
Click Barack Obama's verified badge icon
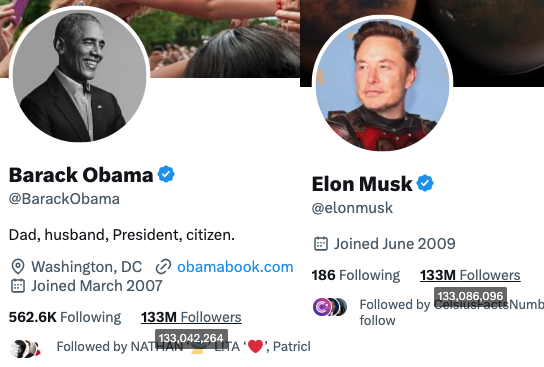pyautogui.click(x=166, y=174)
